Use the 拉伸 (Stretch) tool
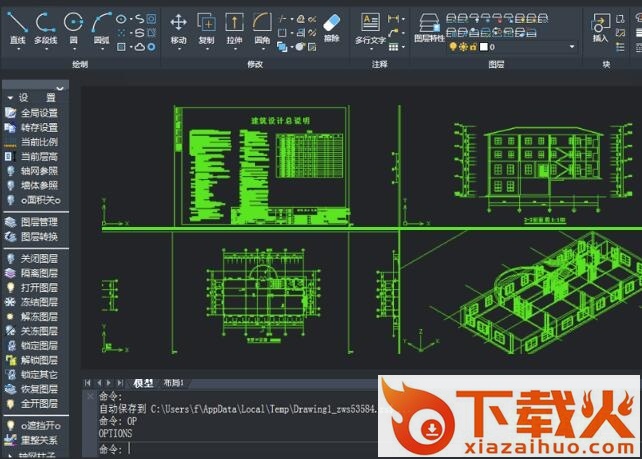The width and height of the screenshot is (642, 459). [x=234, y=26]
